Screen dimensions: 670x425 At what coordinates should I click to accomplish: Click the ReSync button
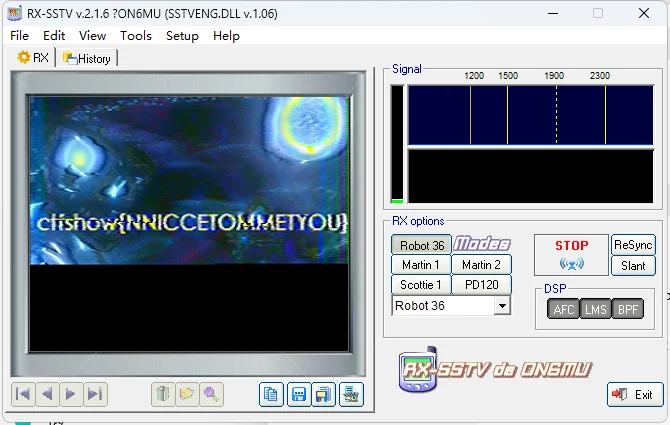[633, 245]
